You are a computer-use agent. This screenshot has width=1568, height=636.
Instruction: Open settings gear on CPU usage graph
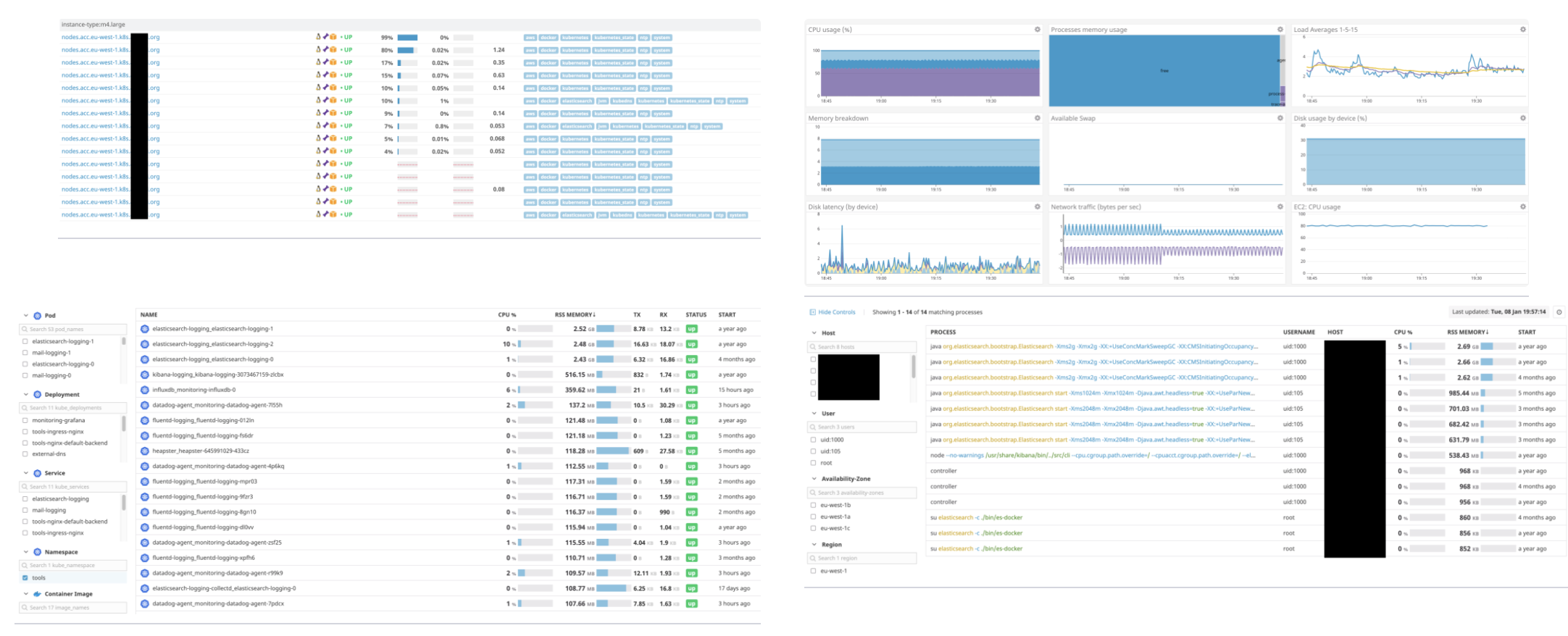(x=1037, y=30)
